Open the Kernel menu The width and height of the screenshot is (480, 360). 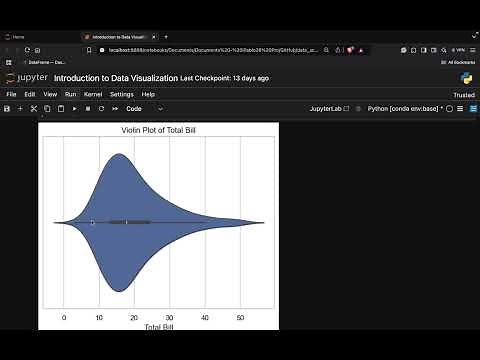coord(93,94)
